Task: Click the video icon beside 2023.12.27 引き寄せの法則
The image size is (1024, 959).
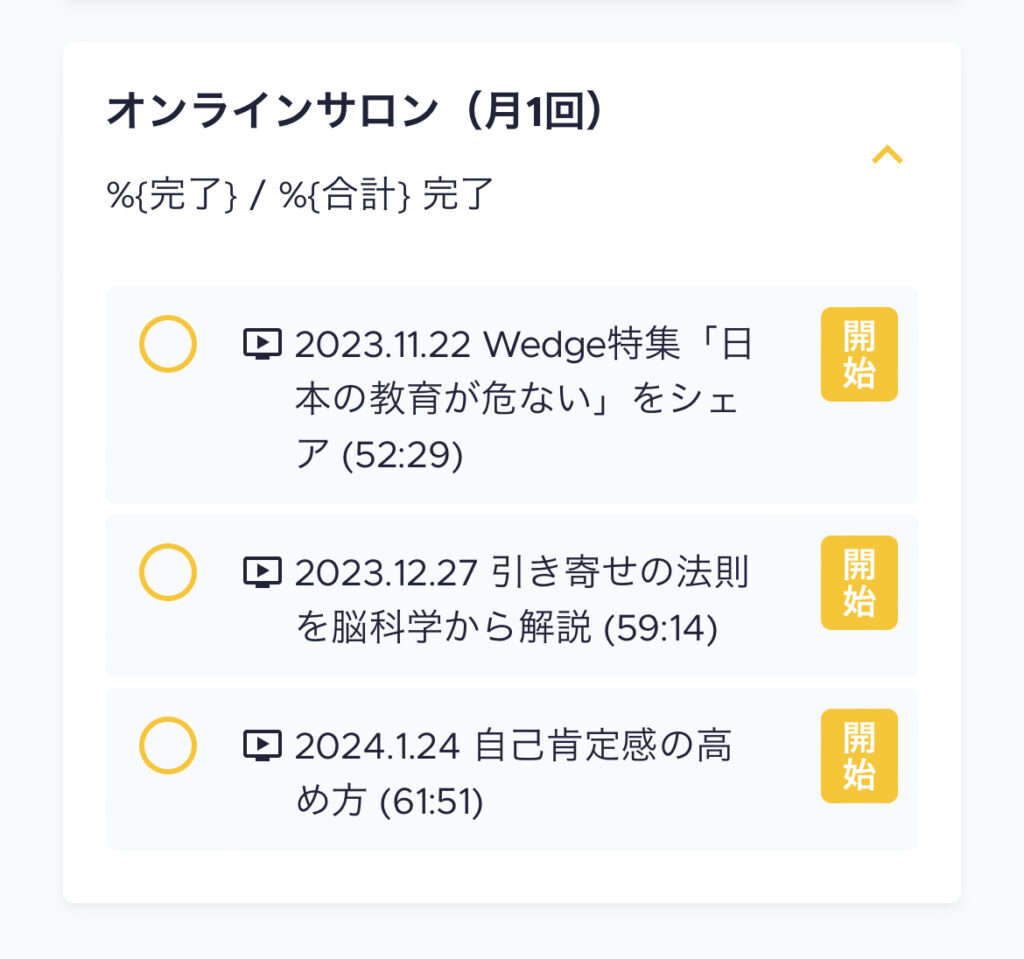Action: (262, 572)
